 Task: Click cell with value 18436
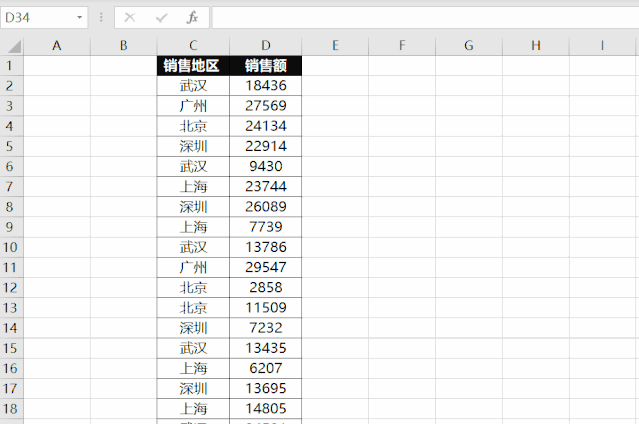(x=266, y=86)
